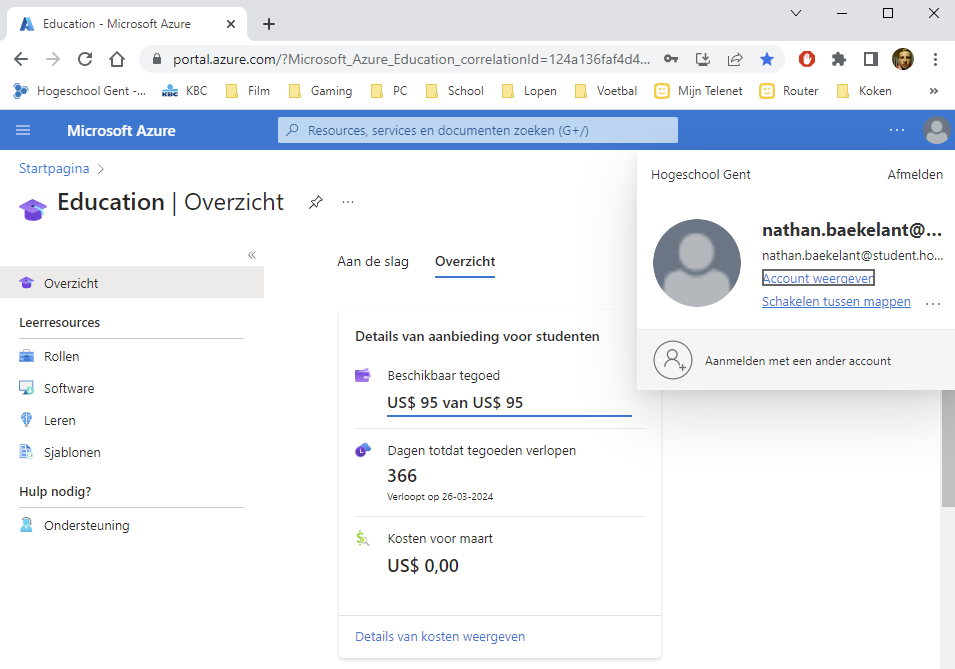The height and width of the screenshot is (669, 955).
Task: Close the Education - Microsoft Azure tab
Action: pos(231,24)
